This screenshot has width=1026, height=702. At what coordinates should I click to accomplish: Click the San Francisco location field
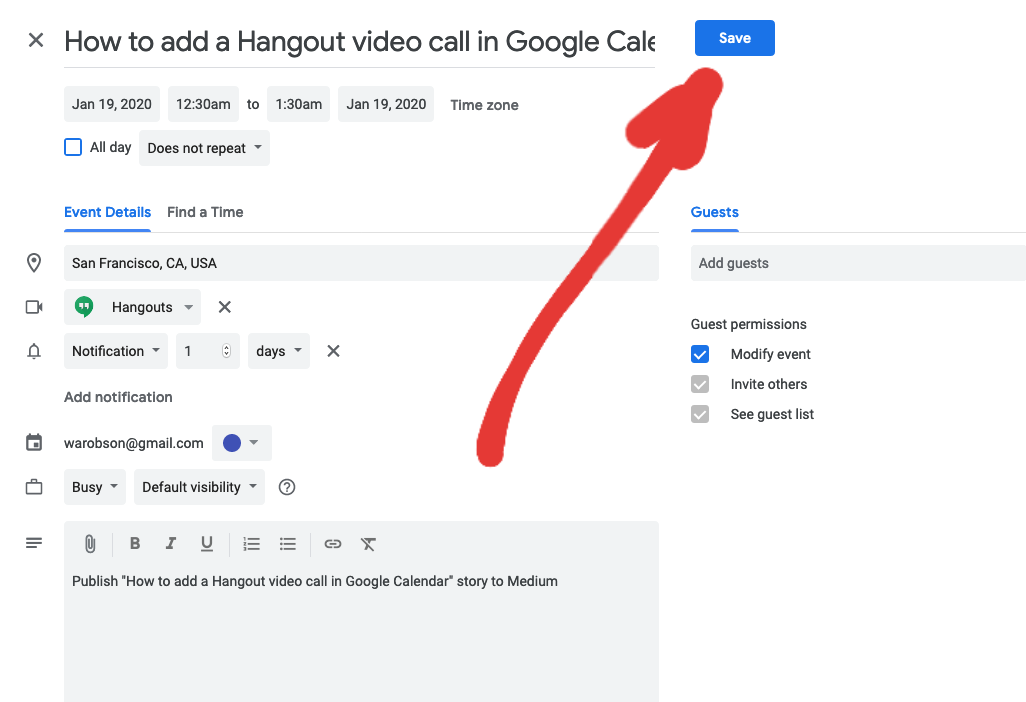(x=361, y=263)
